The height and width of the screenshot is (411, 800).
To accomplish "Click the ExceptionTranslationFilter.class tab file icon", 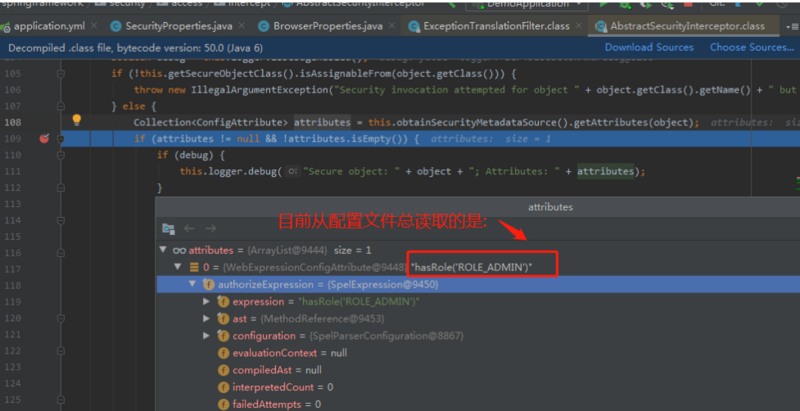I will point(415,26).
